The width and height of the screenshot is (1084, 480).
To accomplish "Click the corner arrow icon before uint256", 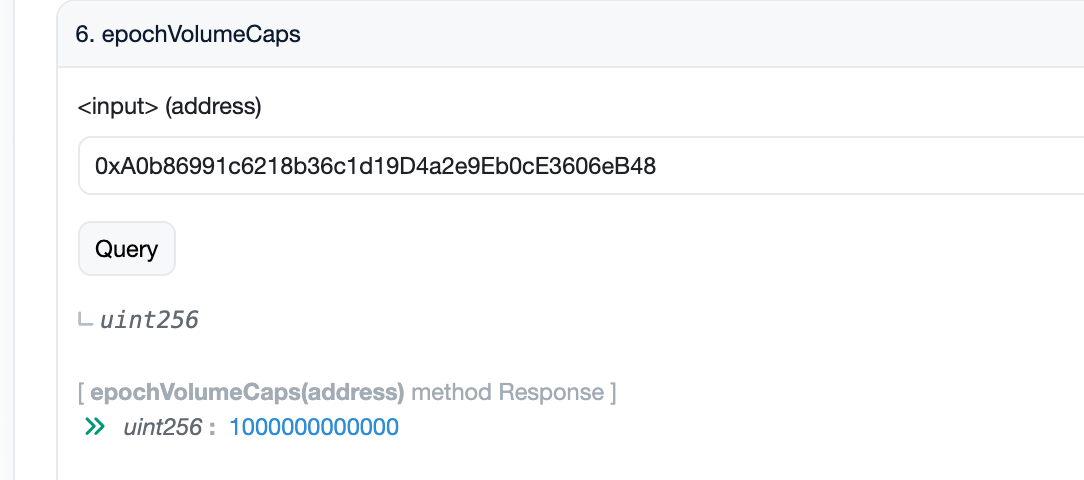I will 86,321.
